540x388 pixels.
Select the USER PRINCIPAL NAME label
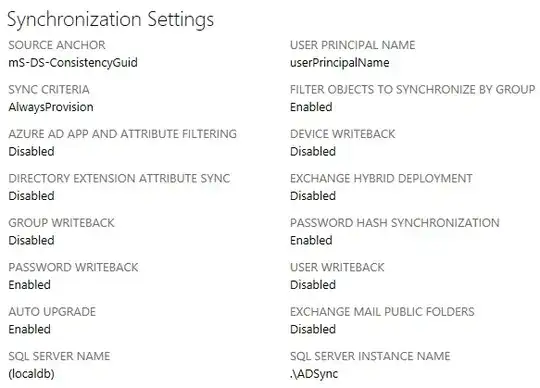(x=353, y=45)
